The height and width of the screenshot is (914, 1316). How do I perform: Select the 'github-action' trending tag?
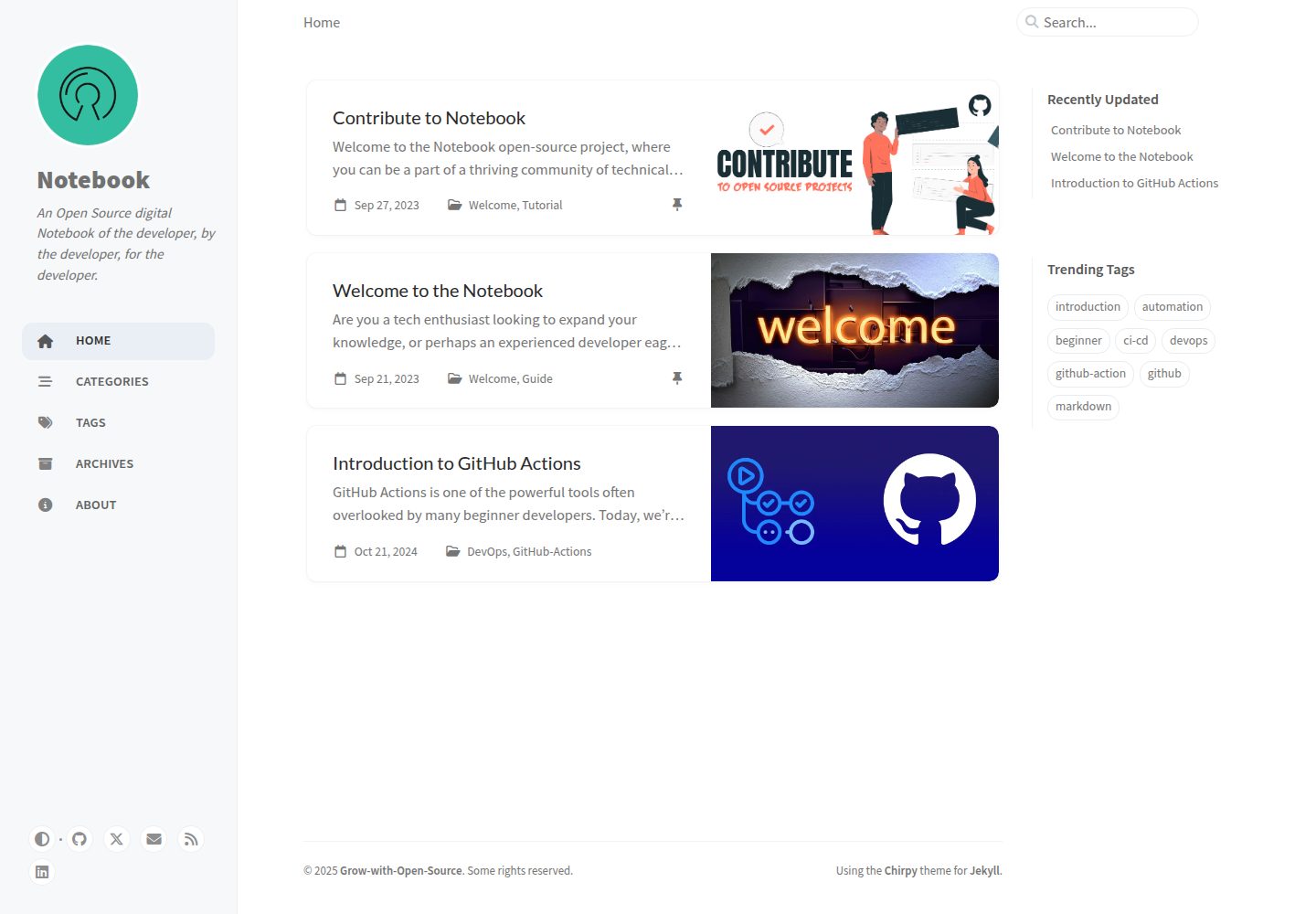tap(1090, 374)
